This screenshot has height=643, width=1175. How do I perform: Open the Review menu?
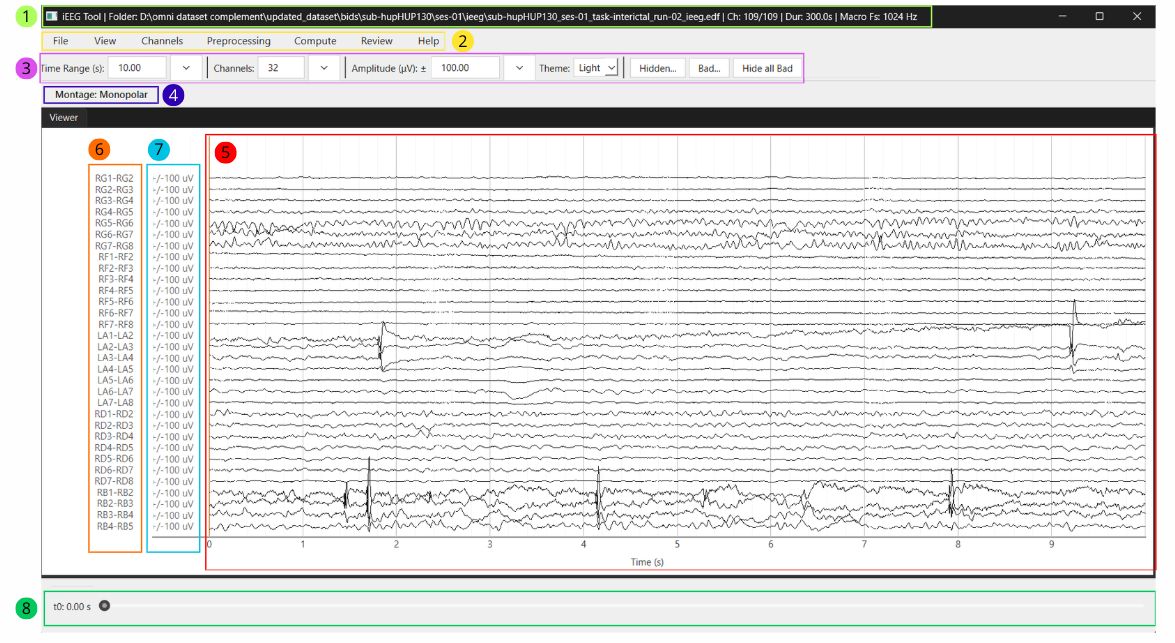pos(376,41)
